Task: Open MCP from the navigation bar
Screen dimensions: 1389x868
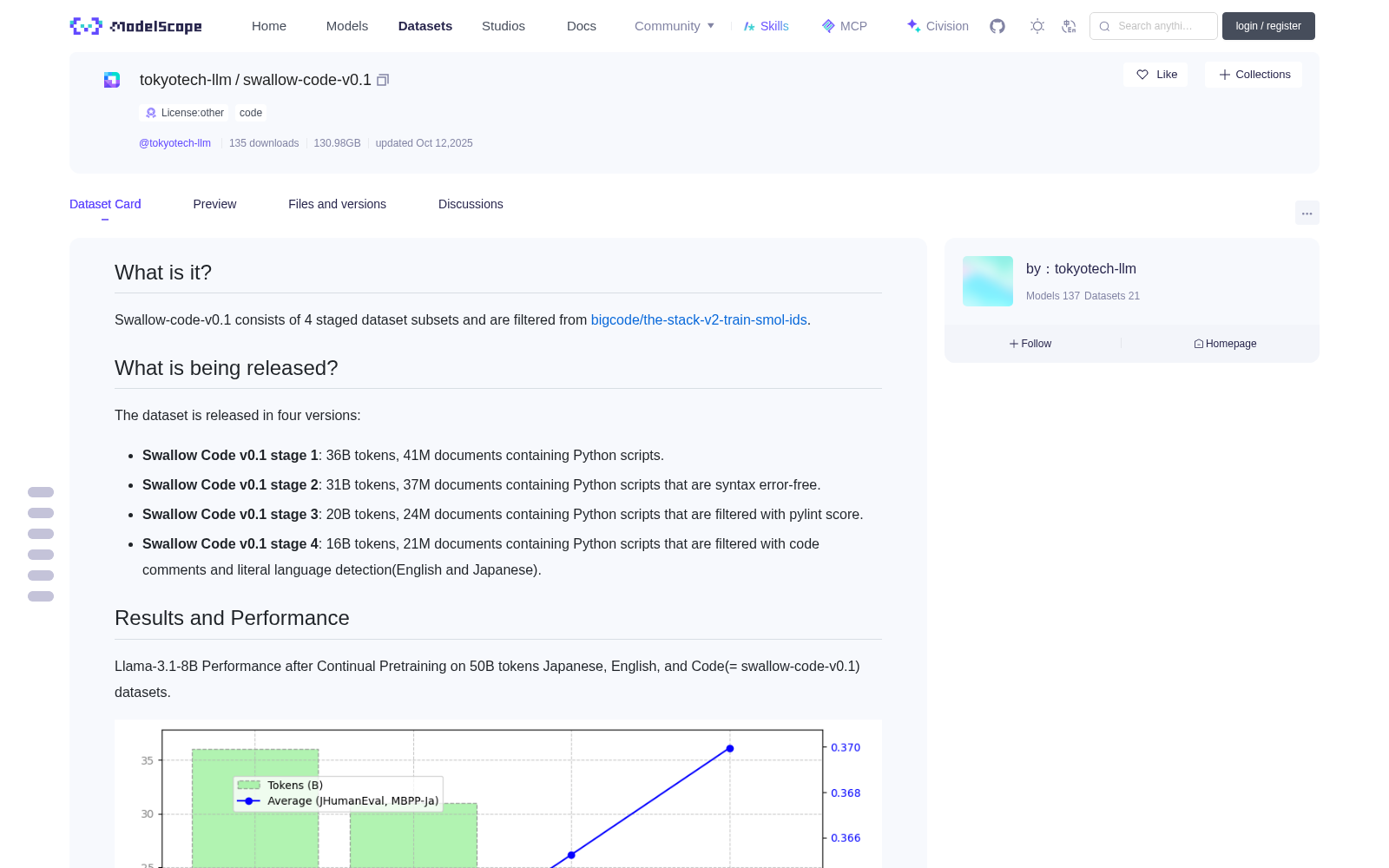Action: pyautogui.click(x=845, y=26)
